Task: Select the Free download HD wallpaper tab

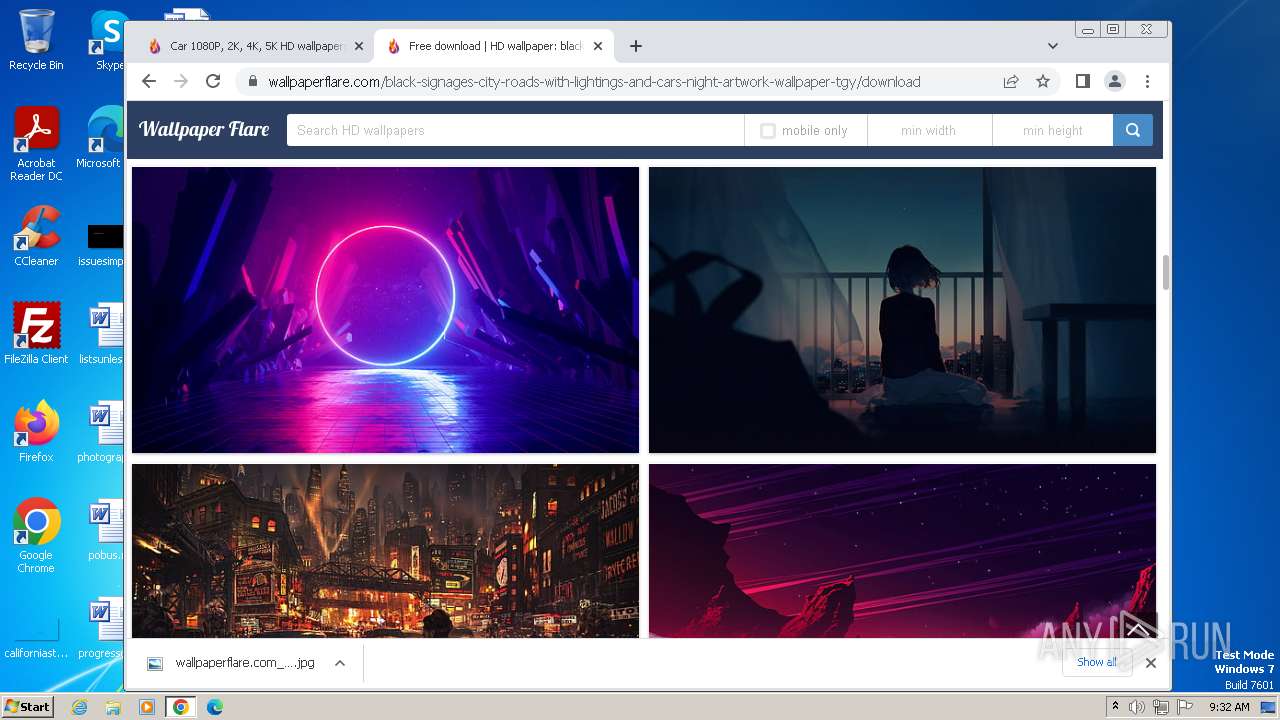Action: click(494, 46)
